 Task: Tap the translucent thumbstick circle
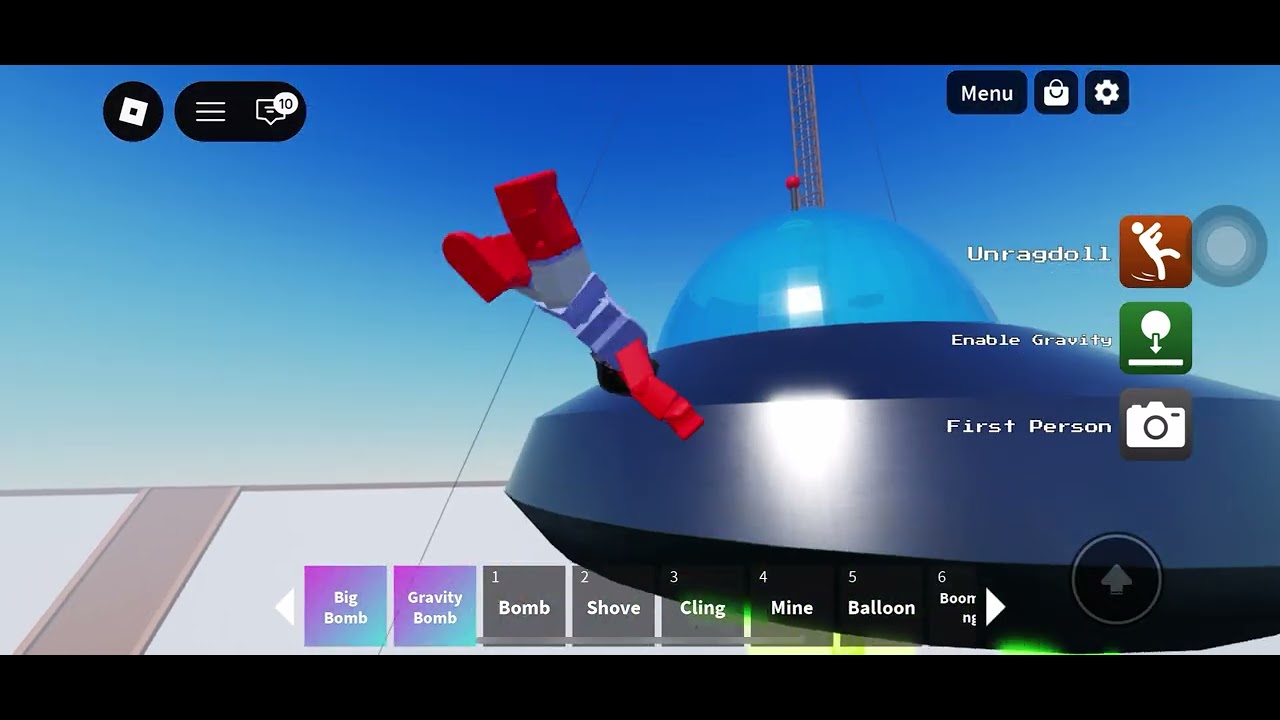tap(1227, 246)
